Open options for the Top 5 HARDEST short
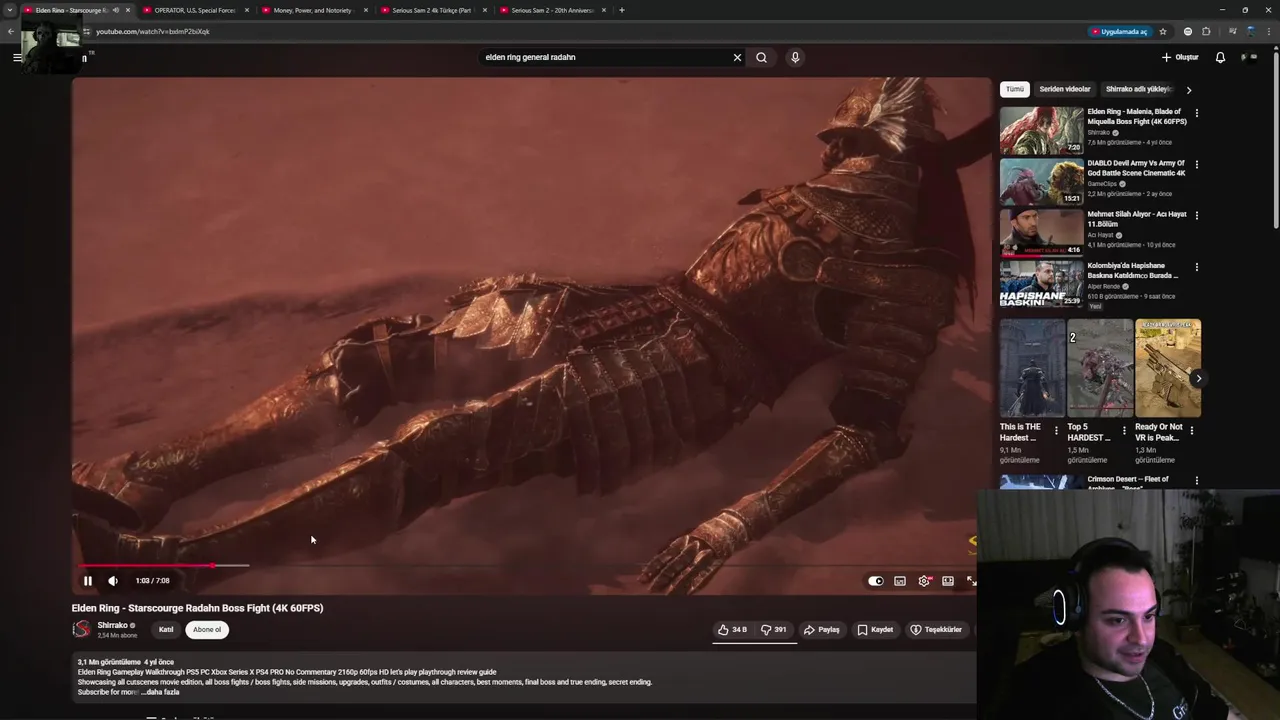 click(x=1124, y=431)
